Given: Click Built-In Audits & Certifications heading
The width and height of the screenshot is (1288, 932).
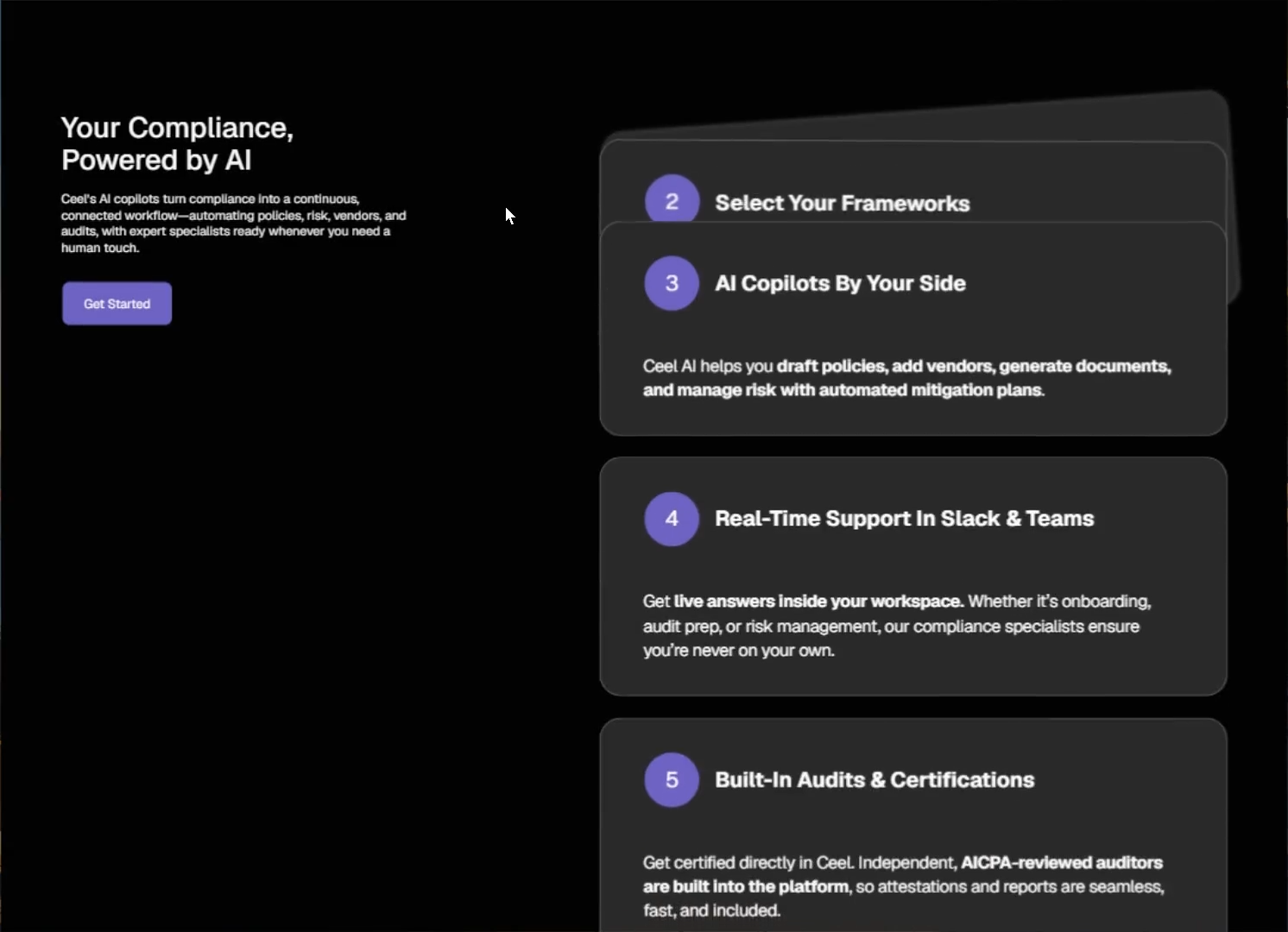Looking at the screenshot, I should pos(874,780).
